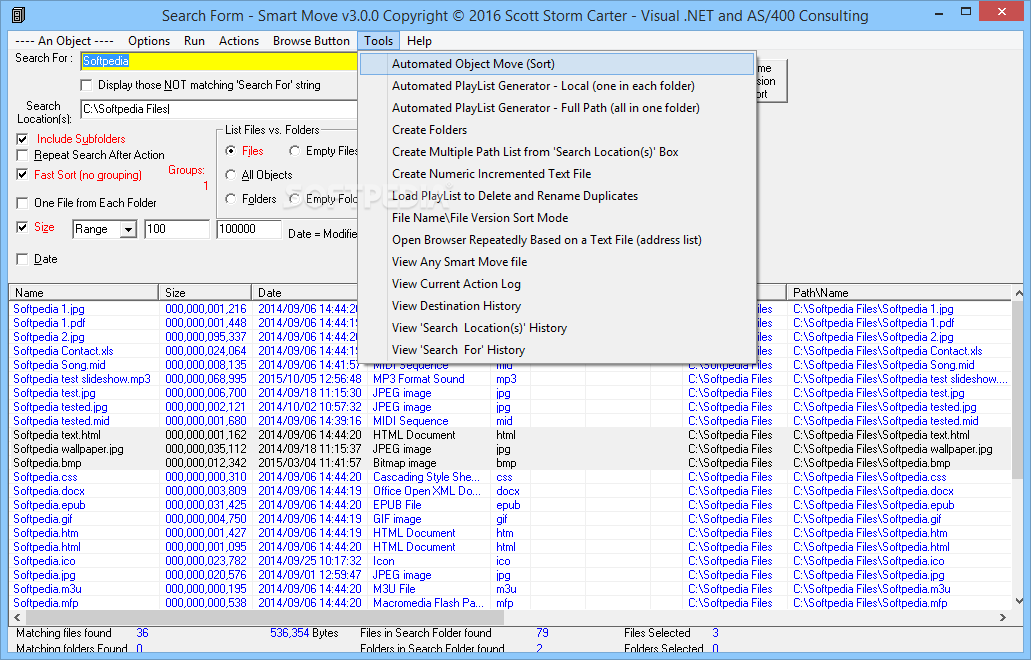Viewport: 1031px width, 660px height.
Task: Select the Files radio button
Action: tap(231, 151)
